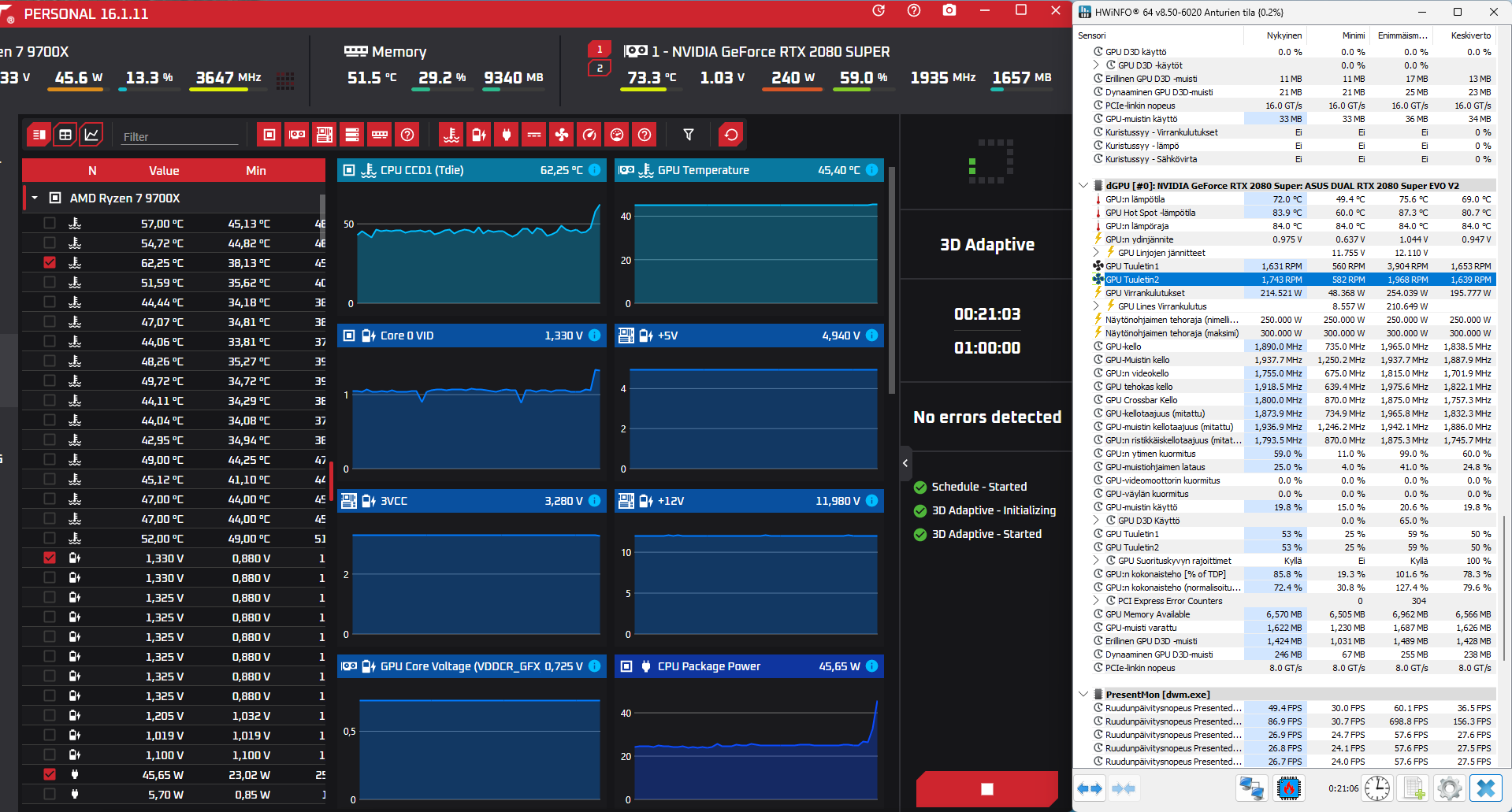Collapse the dGPU RTX 2080 Super section in HWiNFO
1512x812 pixels.
[1083, 186]
